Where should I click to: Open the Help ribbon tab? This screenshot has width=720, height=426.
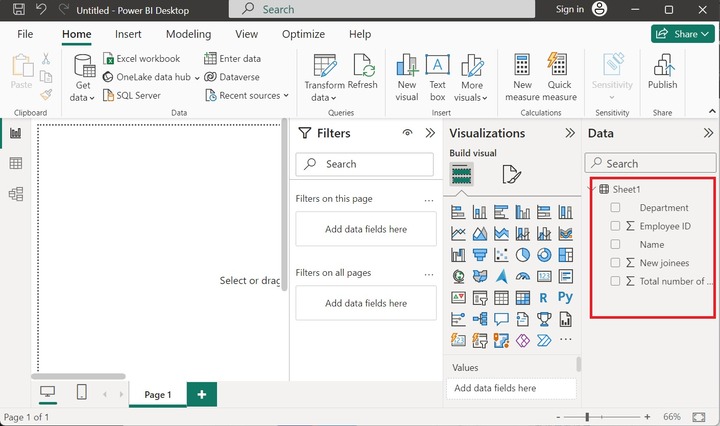(360, 34)
